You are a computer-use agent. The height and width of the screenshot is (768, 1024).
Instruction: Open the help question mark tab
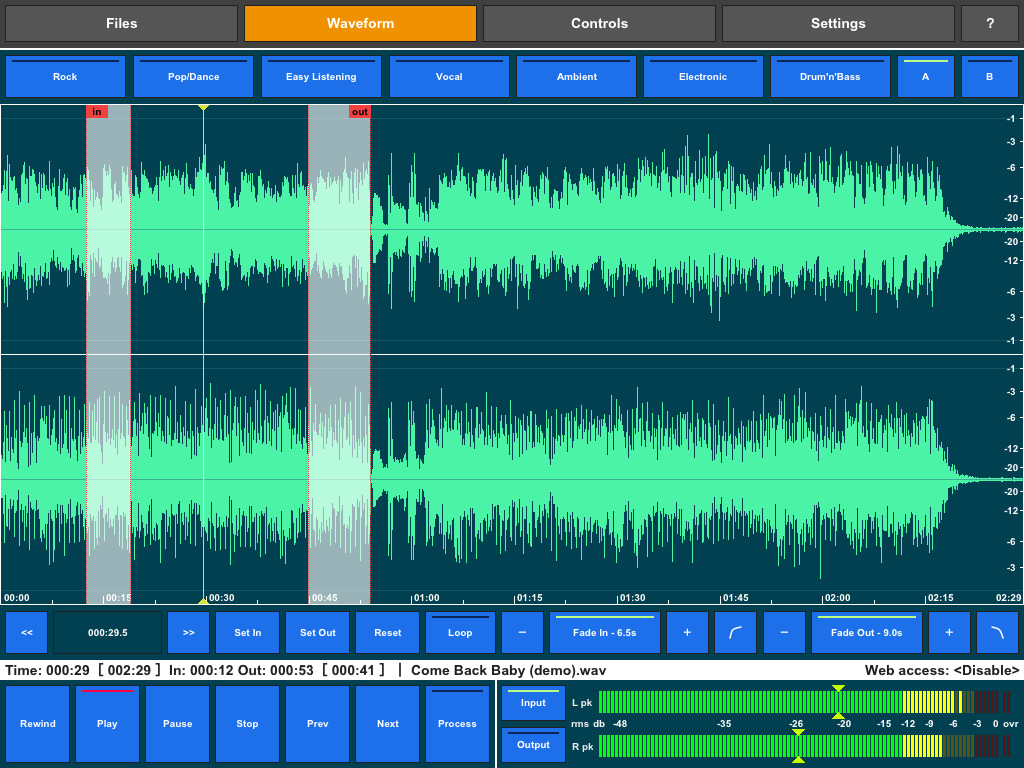tap(990, 24)
